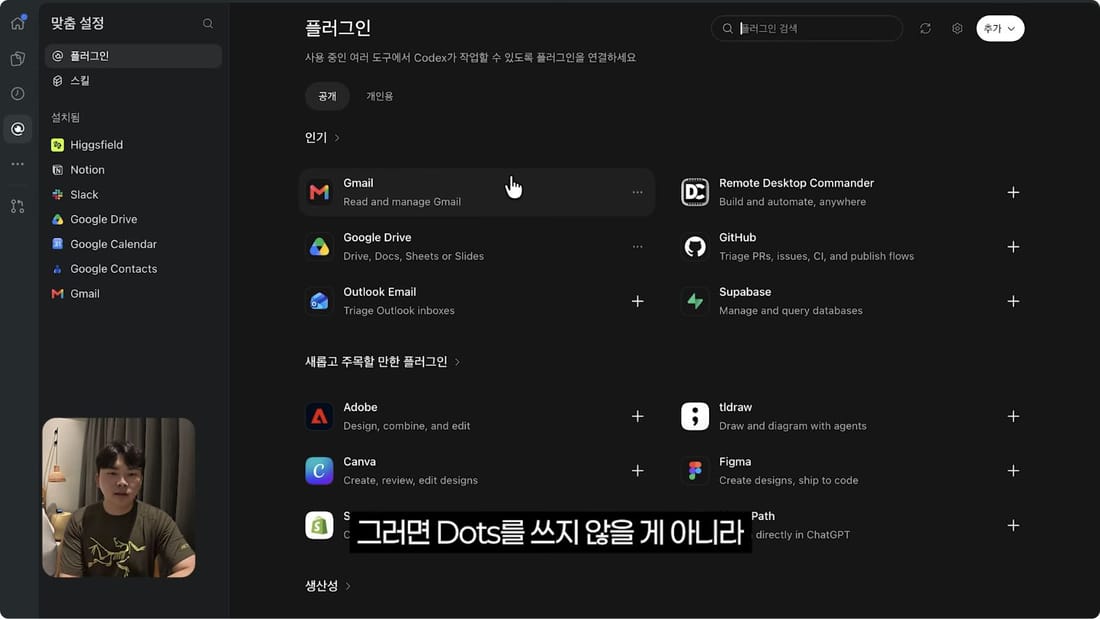1100x619 pixels.
Task: Focus the 플러그인 검색 search field
Action: (807, 28)
